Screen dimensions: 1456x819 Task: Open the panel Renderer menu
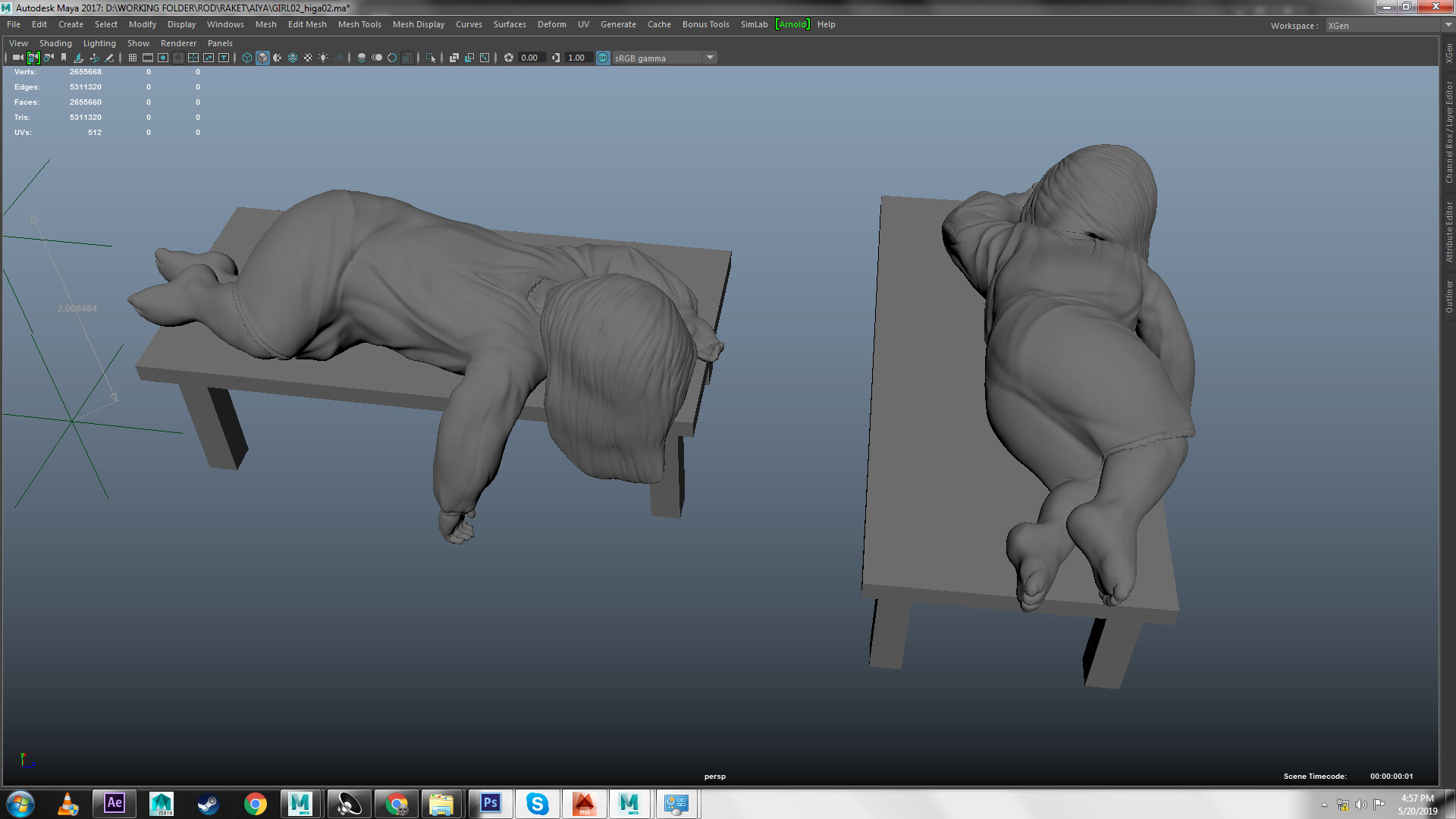[178, 43]
